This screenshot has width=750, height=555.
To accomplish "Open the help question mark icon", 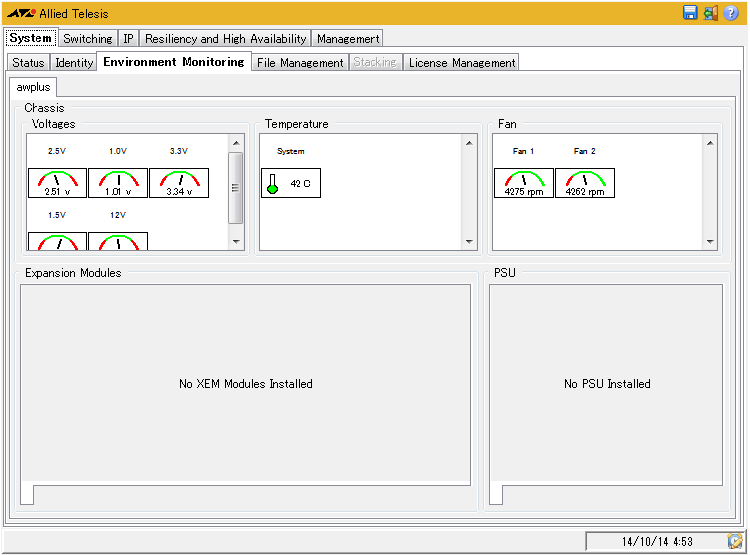I will coord(731,13).
